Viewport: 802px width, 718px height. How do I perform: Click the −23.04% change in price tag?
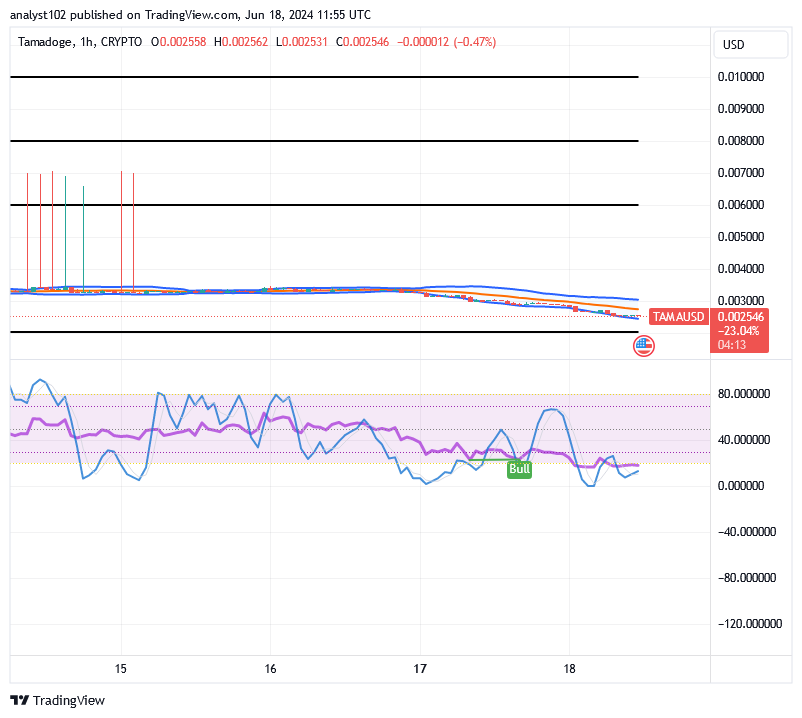click(x=739, y=331)
